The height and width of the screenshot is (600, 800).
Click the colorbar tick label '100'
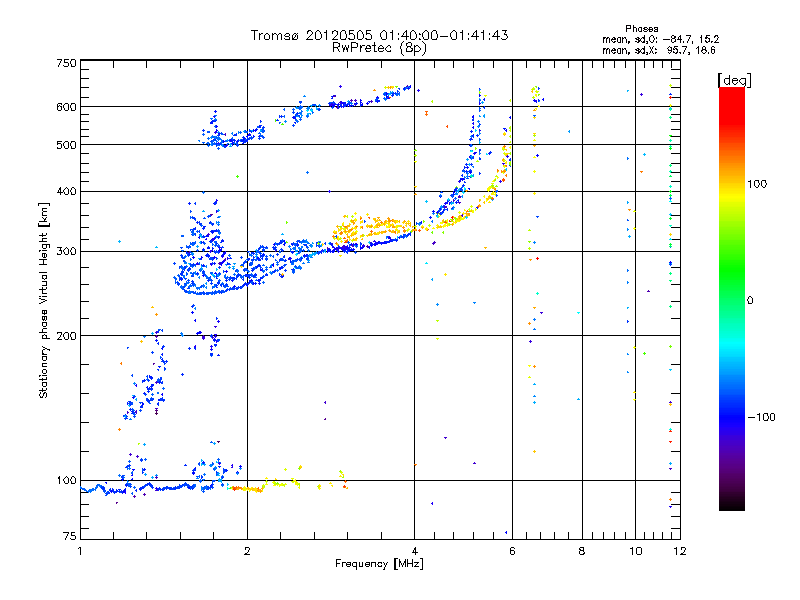[x=758, y=184]
